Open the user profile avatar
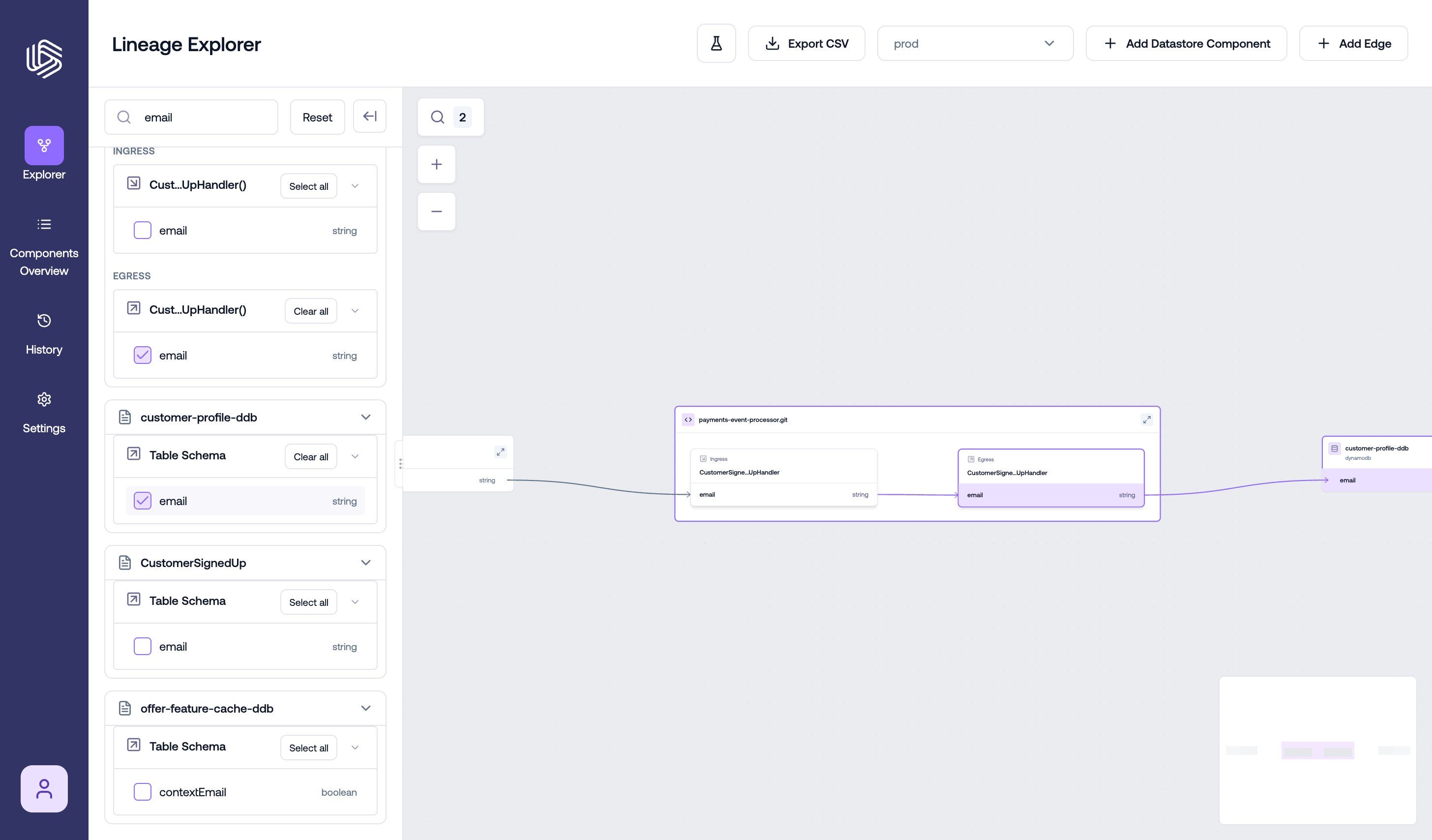The width and height of the screenshot is (1432, 840). (44, 788)
